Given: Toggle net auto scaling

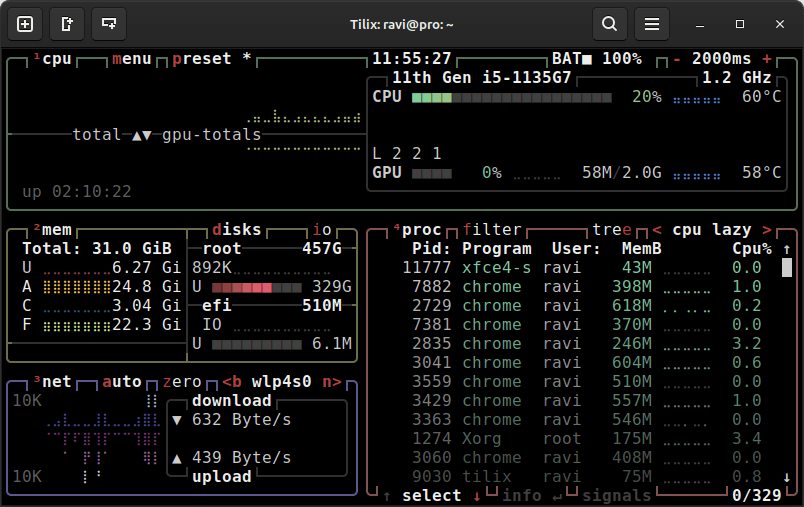Looking at the screenshot, I should point(122,382).
